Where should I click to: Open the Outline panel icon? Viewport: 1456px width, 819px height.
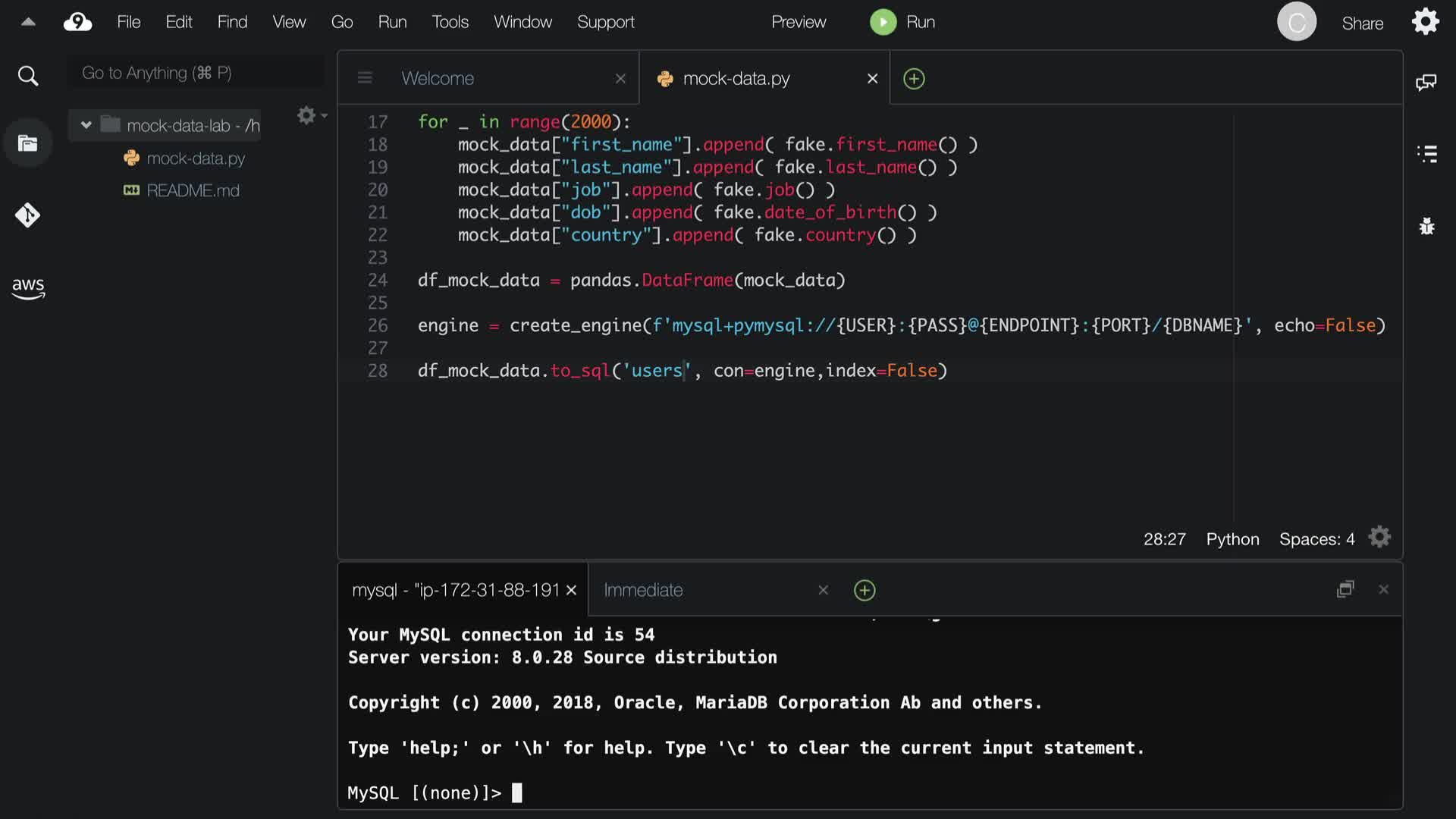[x=1426, y=154]
